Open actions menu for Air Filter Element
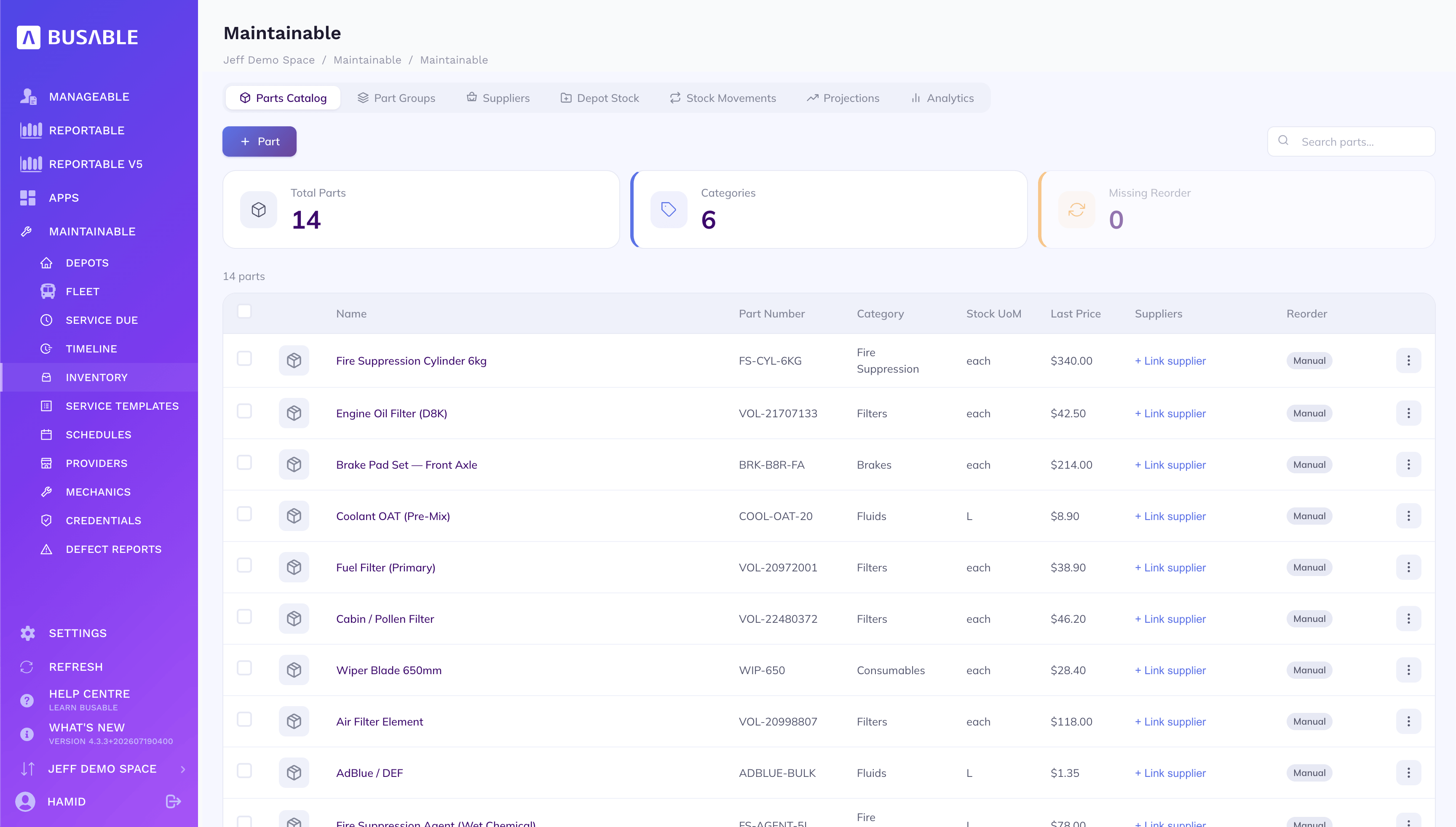 [x=1409, y=721]
